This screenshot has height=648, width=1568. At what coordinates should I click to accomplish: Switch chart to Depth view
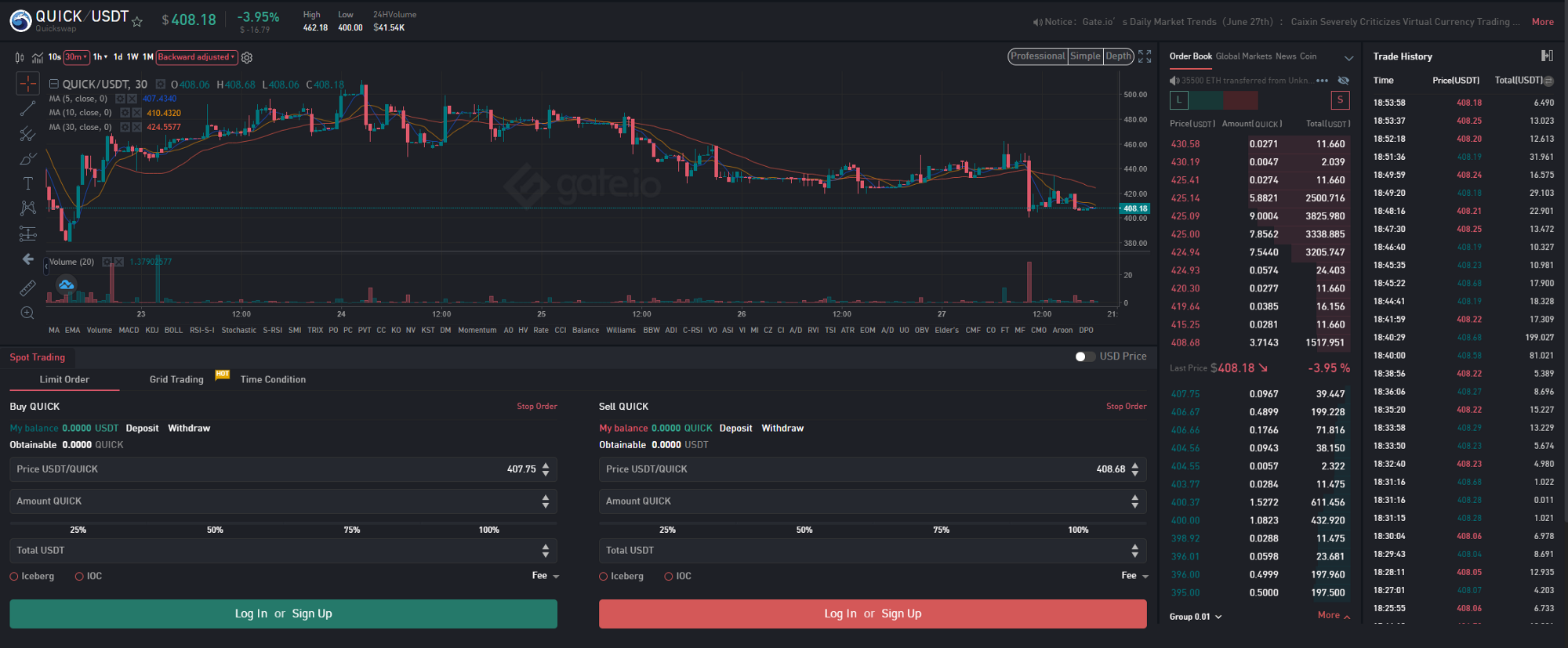(1119, 56)
